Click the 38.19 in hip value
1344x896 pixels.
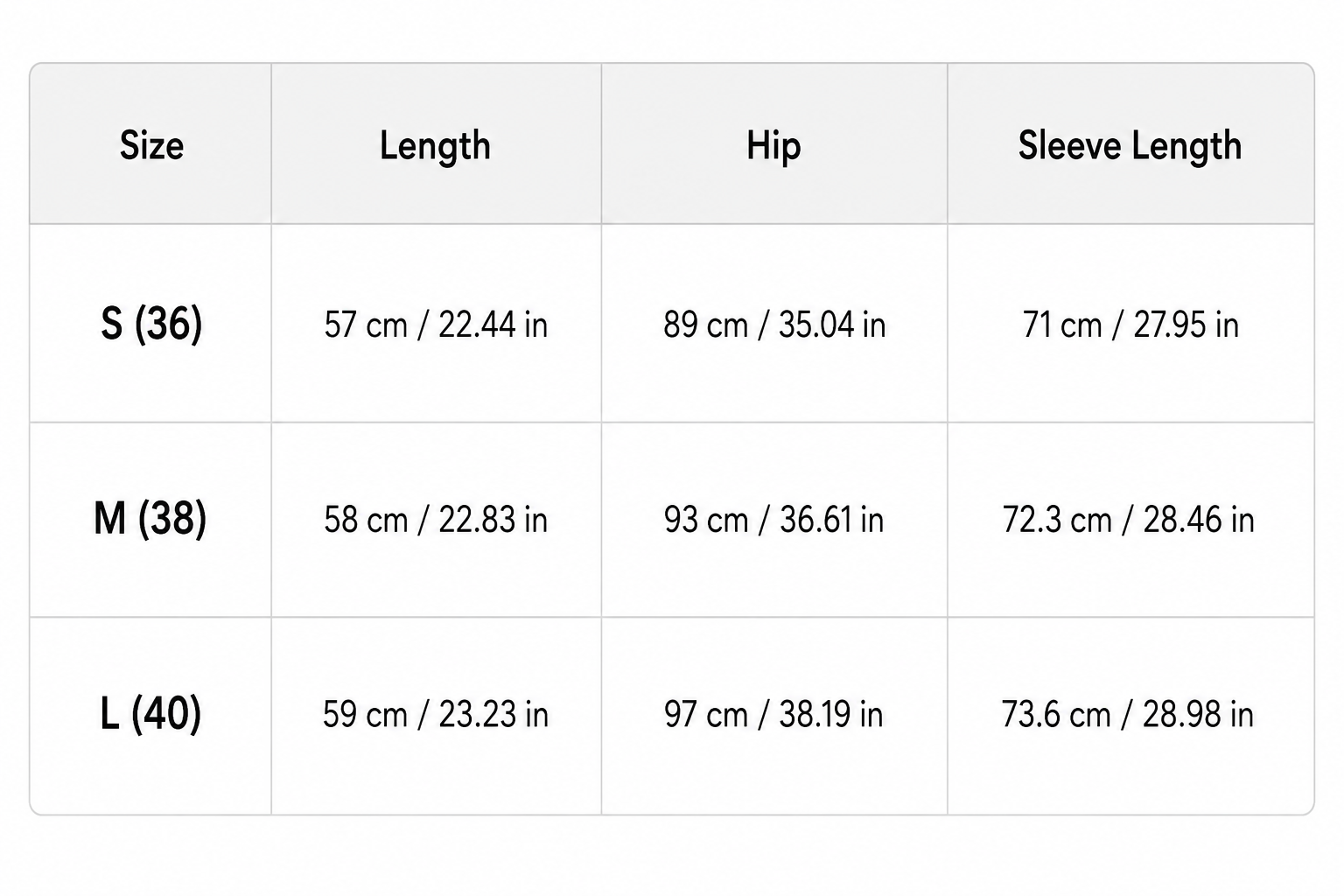[x=830, y=715]
